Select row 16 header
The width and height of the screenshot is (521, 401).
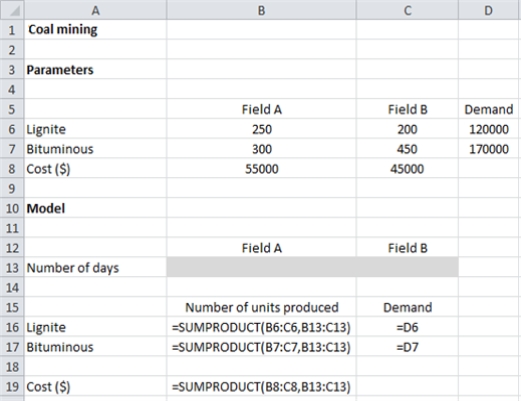(12, 327)
